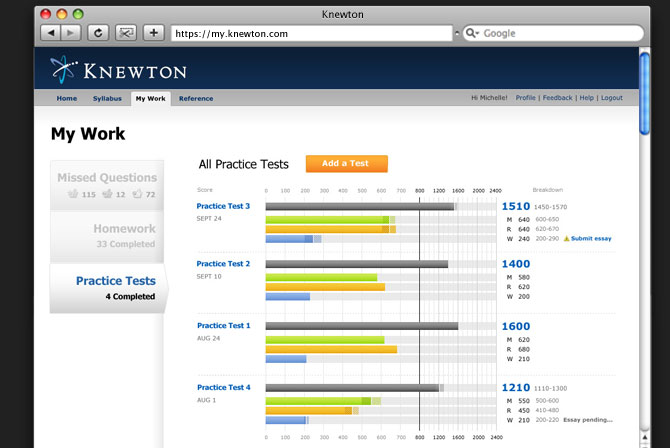Open the Home tab
The image size is (670, 448).
(x=67, y=98)
